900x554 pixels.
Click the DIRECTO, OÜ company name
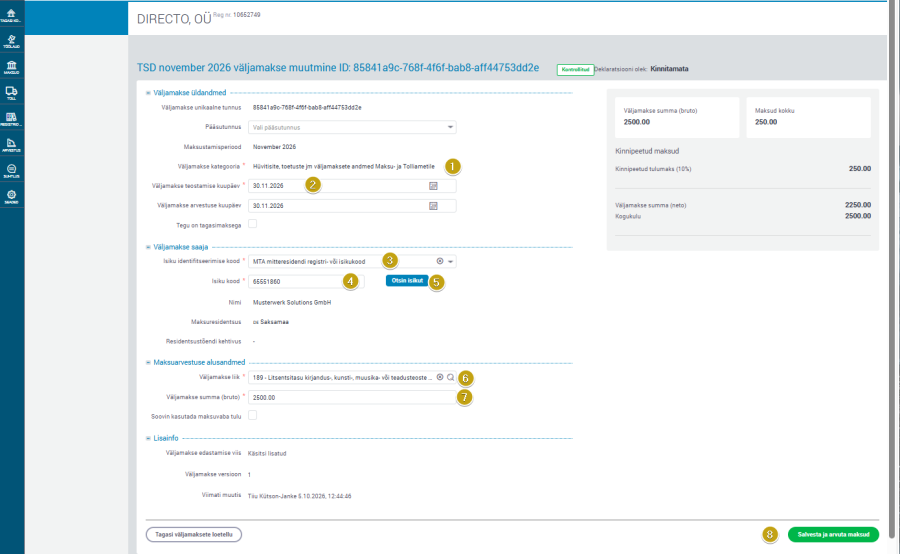pos(174,19)
